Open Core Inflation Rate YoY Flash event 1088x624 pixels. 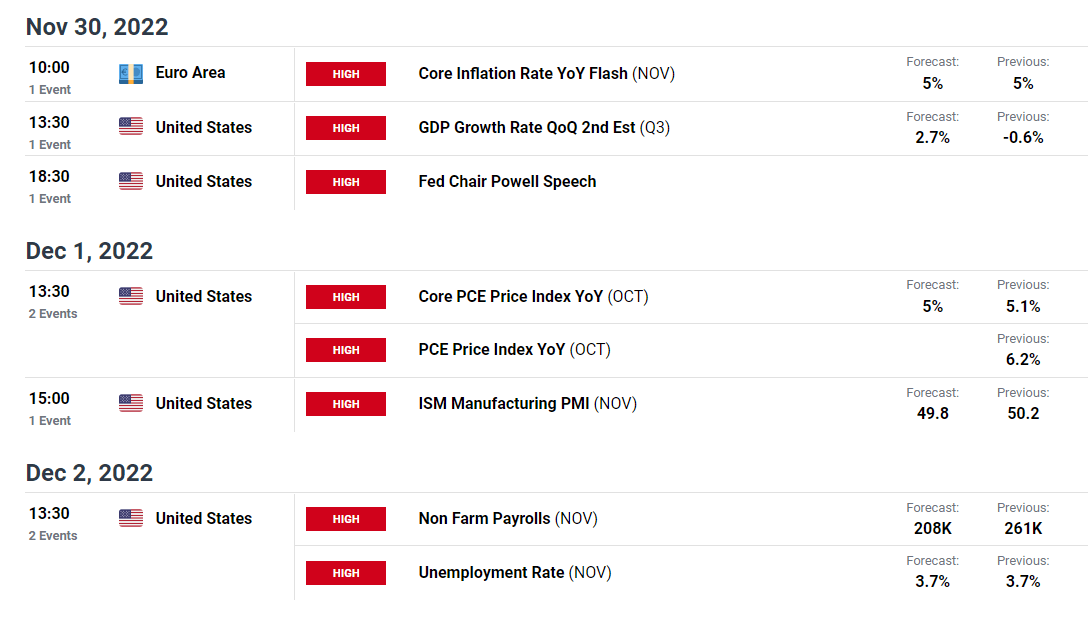click(x=546, y=74)
